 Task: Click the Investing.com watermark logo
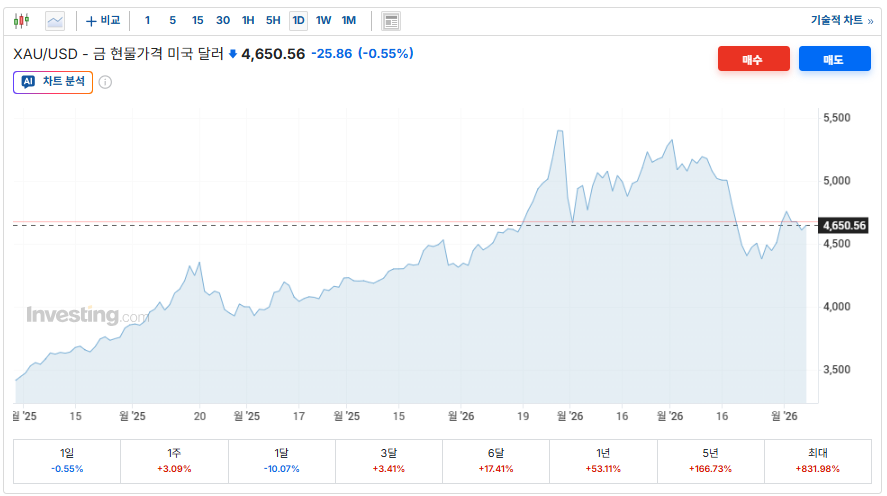[x=88, y=316]
